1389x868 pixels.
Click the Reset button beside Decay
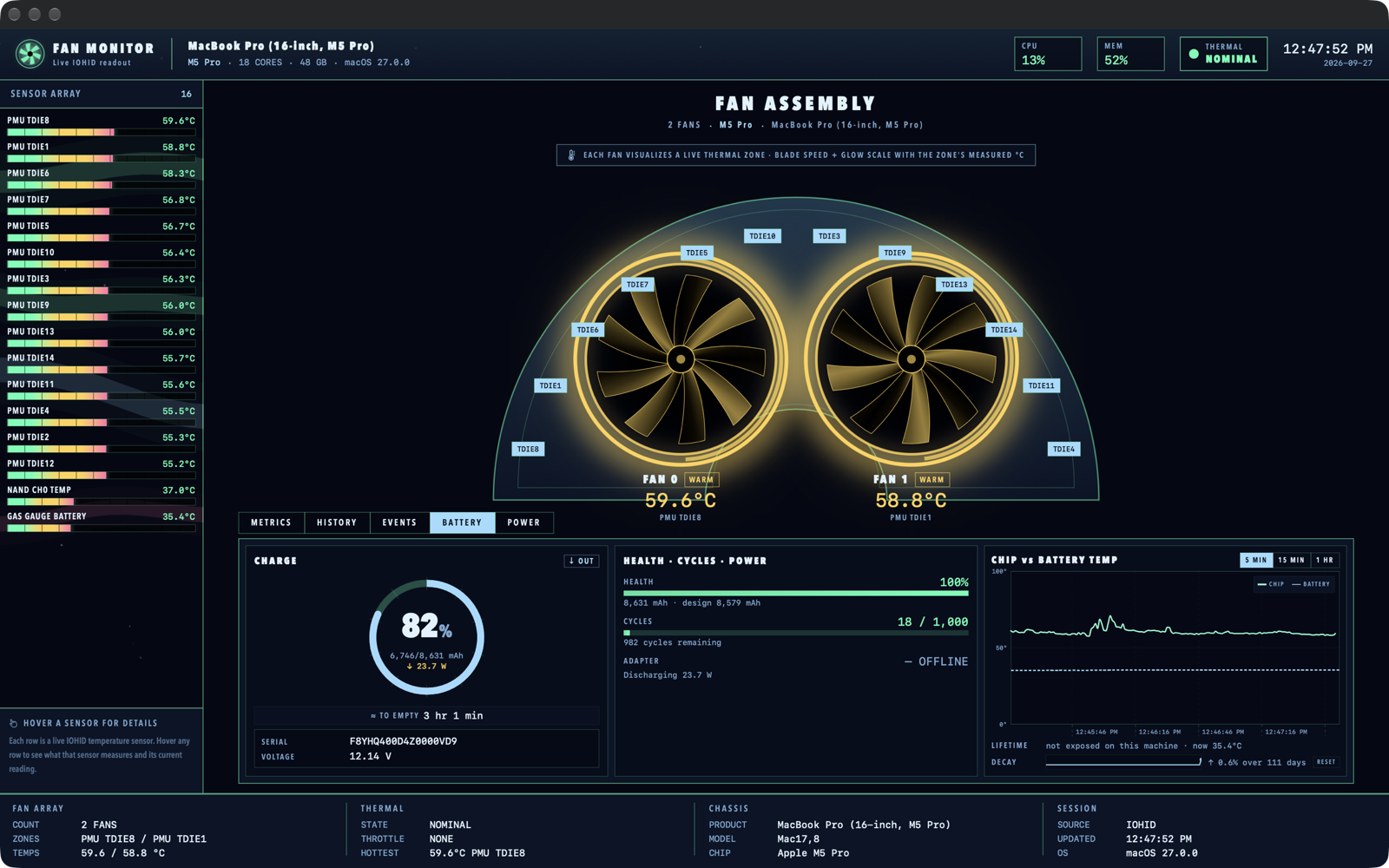(1326, 762)
